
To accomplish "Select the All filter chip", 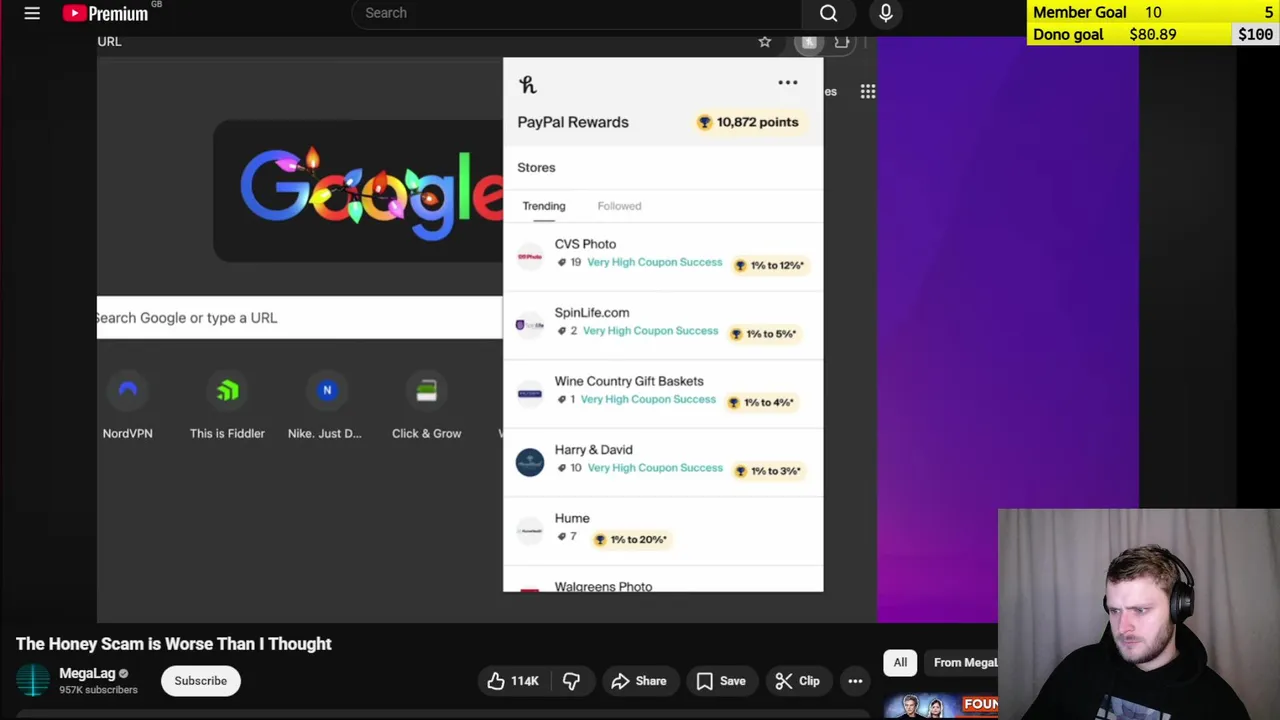I will (900, 662).
